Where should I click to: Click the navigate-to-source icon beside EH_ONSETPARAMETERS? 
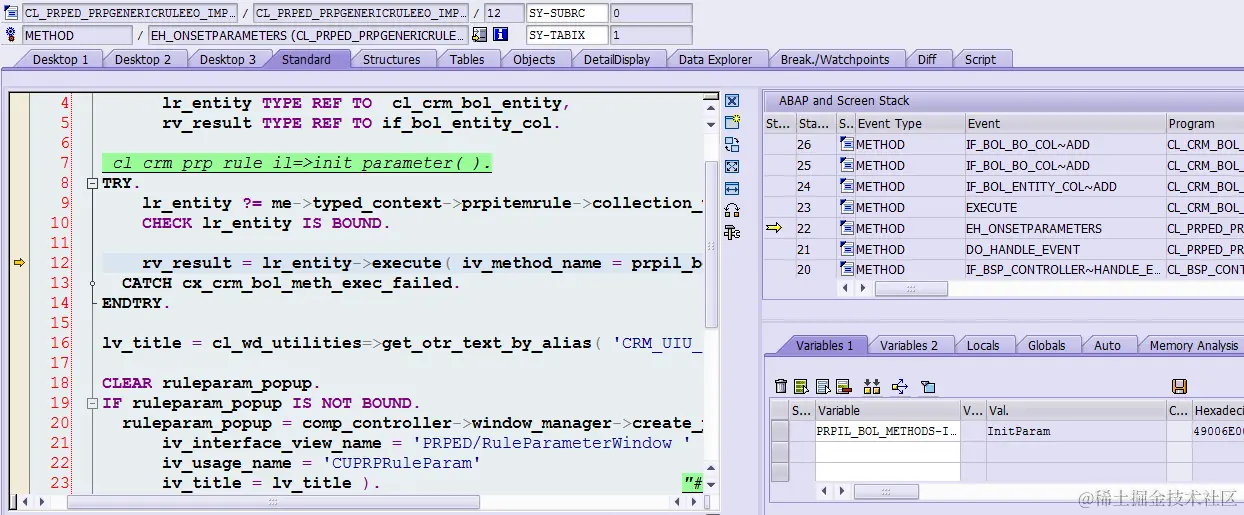coord(480,34)
